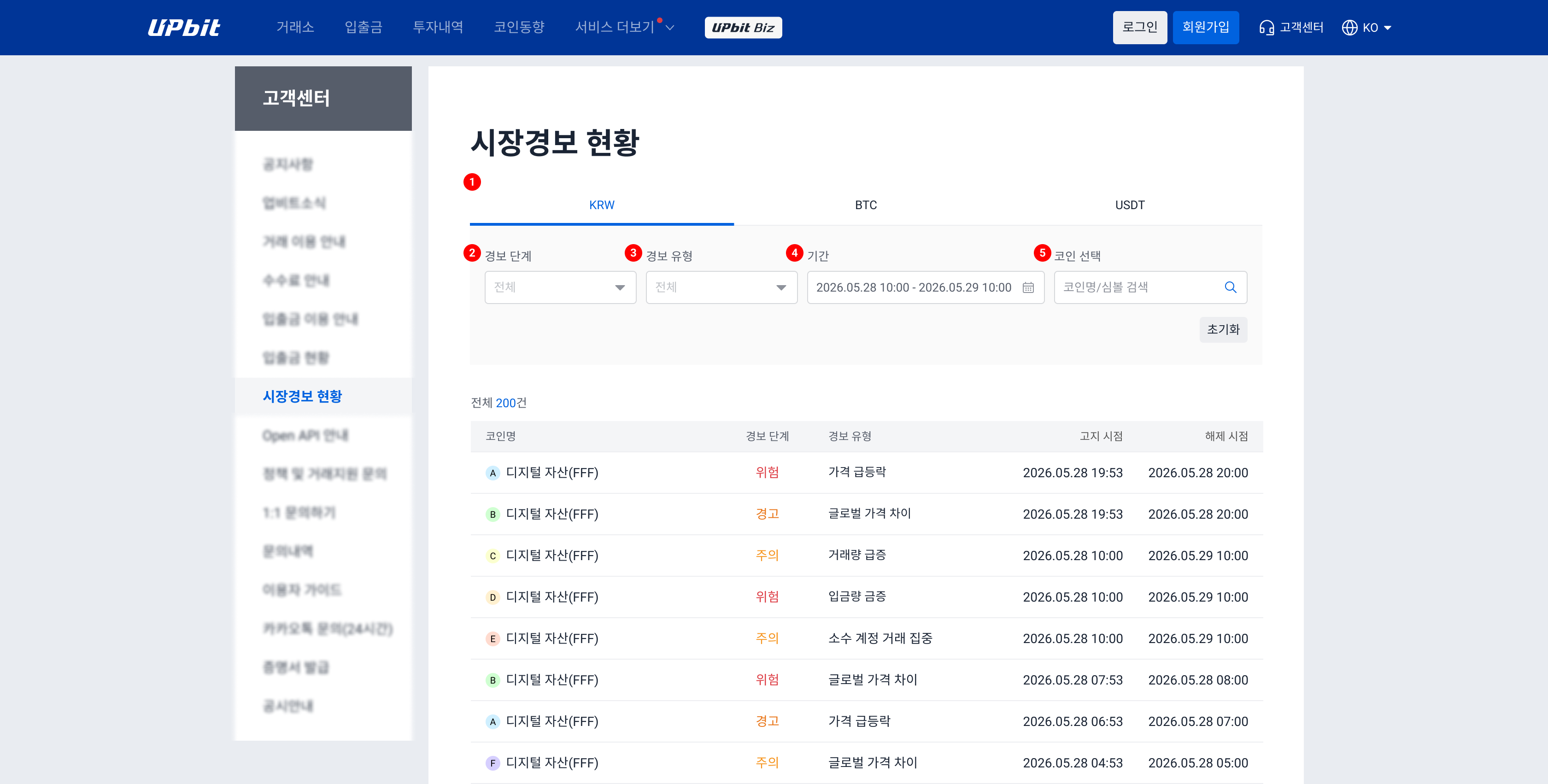The image size is (1548, 784).
Task: Select 시장경보 현황 in the sidebar
Action: [302, 397]
